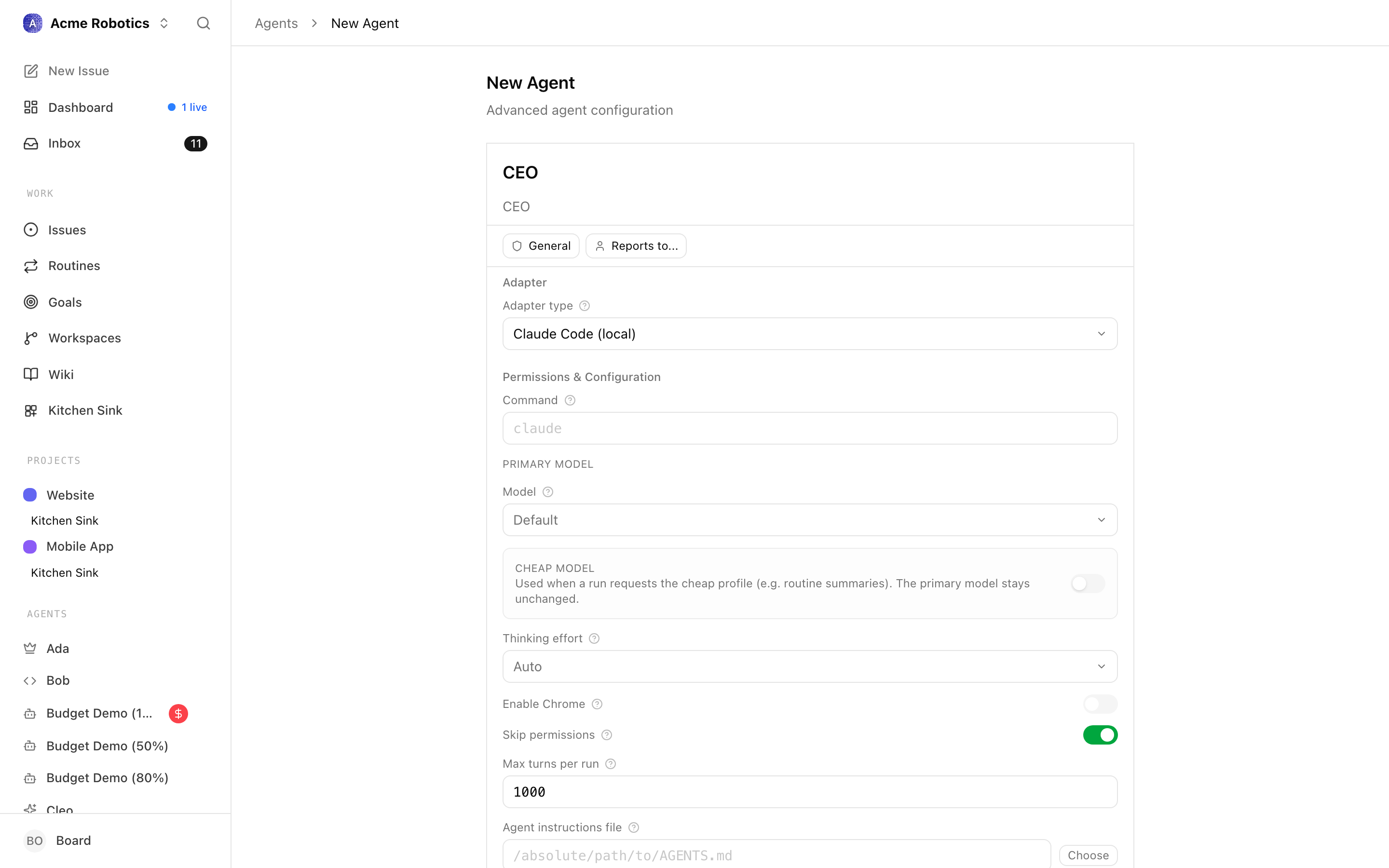Click the robot icon for Budget Demo (80%)

pos(30,778)
